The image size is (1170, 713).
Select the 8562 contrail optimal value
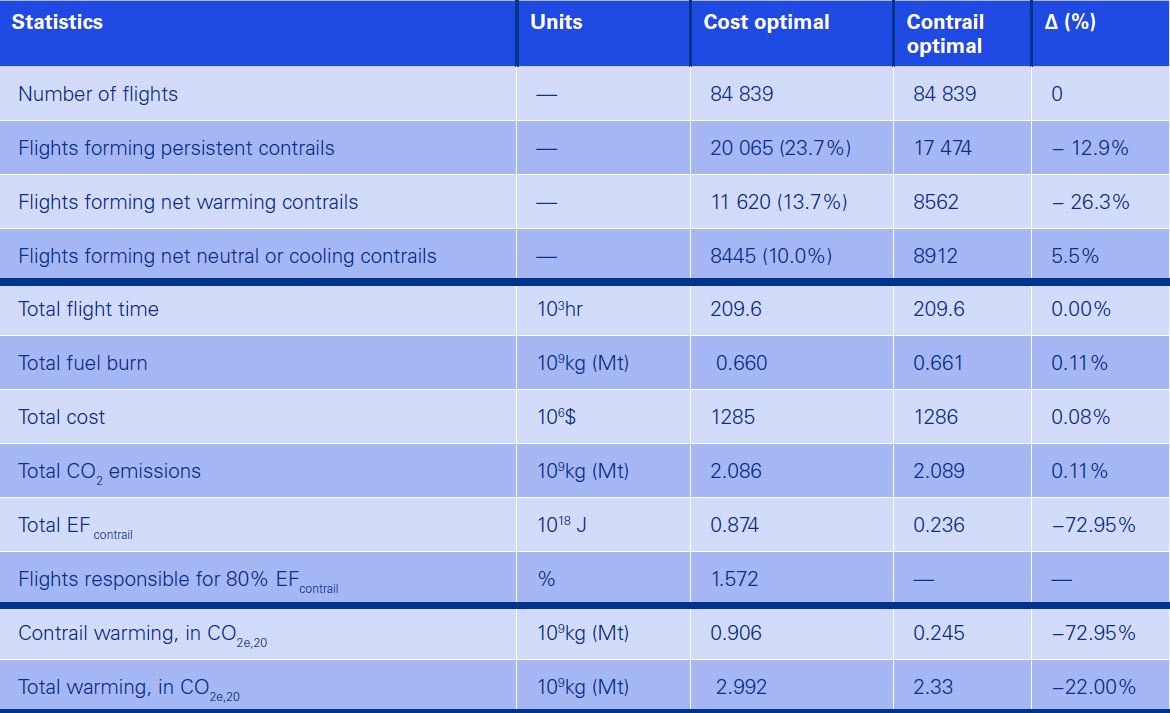(x=935, y=202)
